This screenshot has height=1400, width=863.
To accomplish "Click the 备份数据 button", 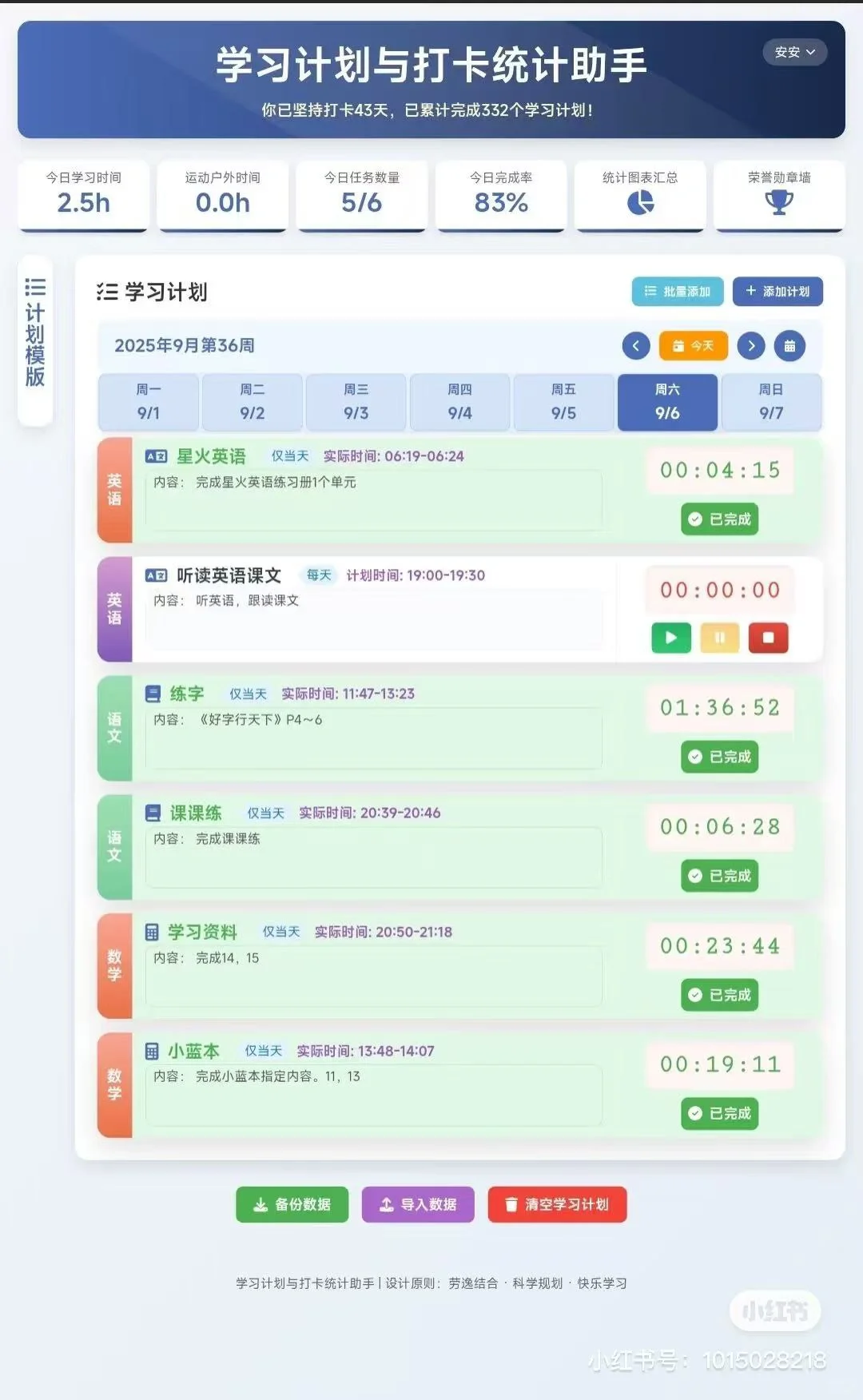I will [292, 1204].
